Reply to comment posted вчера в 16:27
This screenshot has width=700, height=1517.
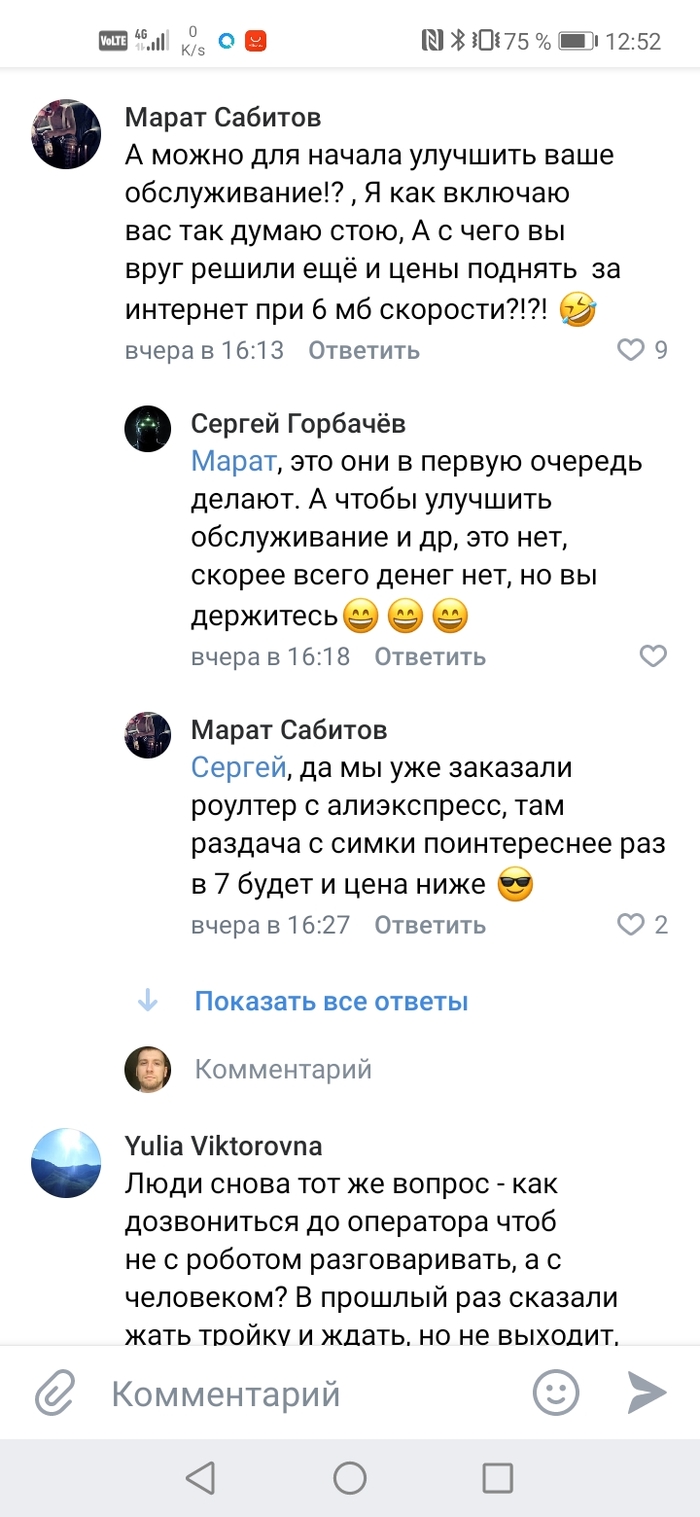430,926
